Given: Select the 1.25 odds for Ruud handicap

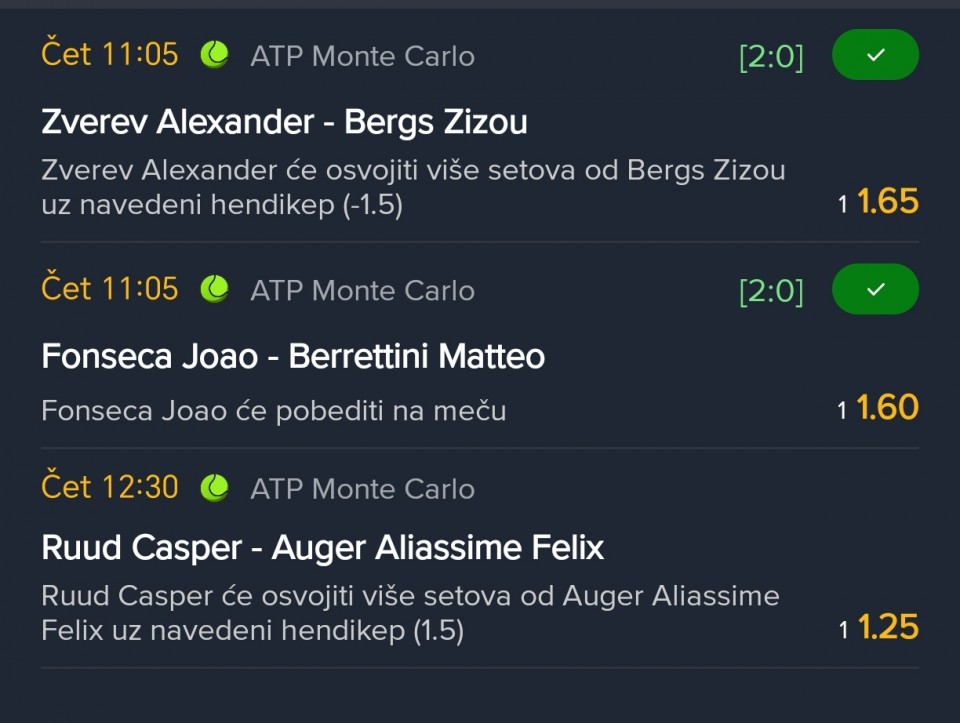Looking at the screenshot, I should [x=887, y=627].
